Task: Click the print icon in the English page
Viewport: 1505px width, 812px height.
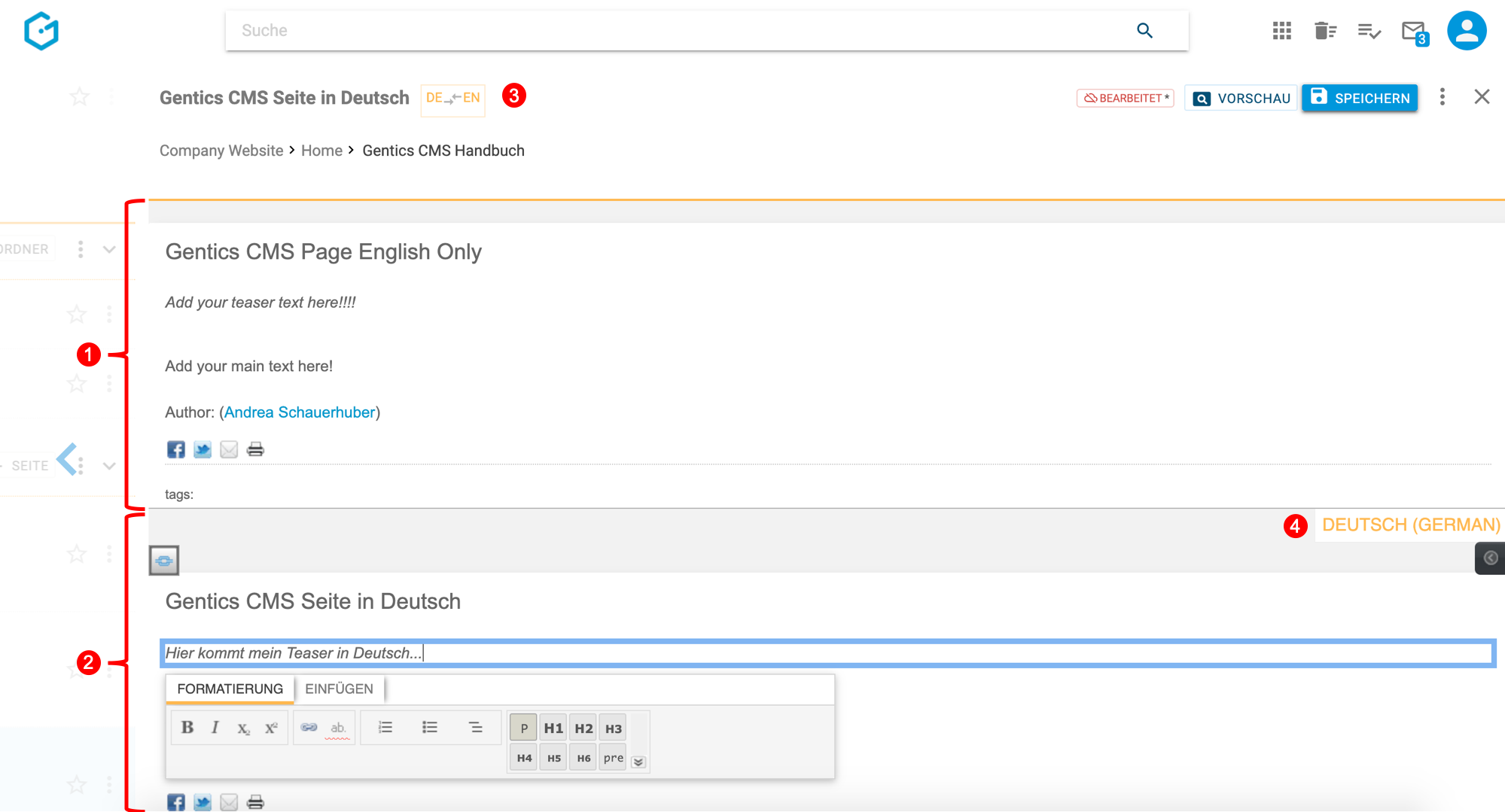Action: [x=255, y=450]
